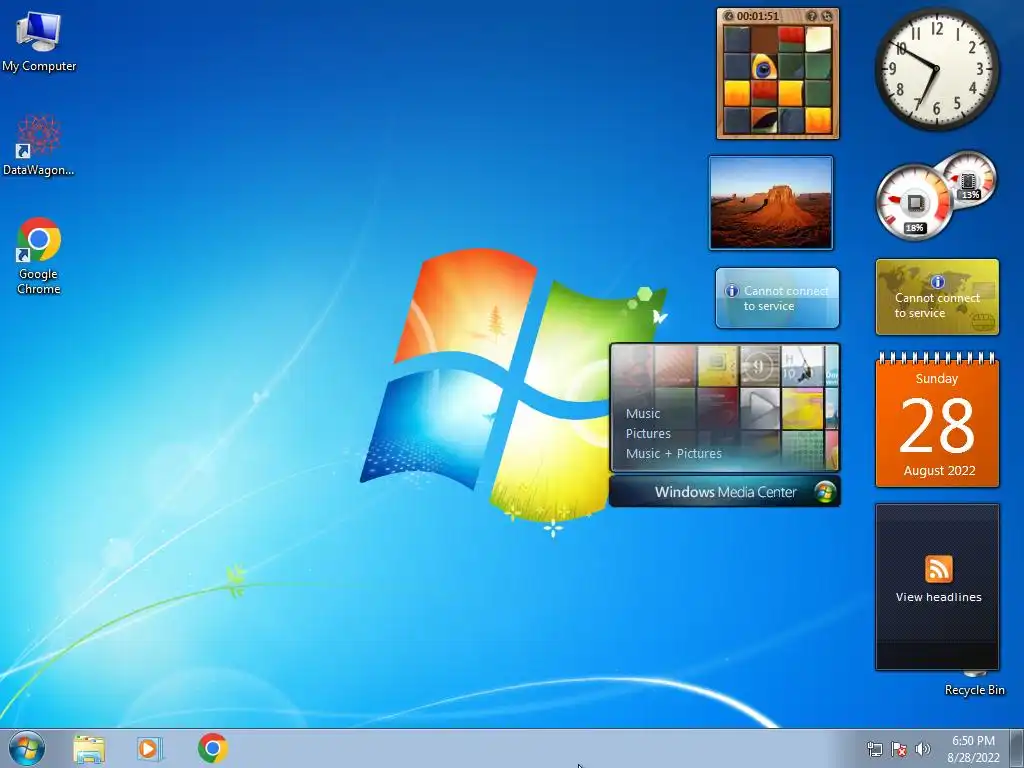Screen dimensions: 1024x768
Task: Select the Google Chrome desktop shortcut
Action: 39,256
